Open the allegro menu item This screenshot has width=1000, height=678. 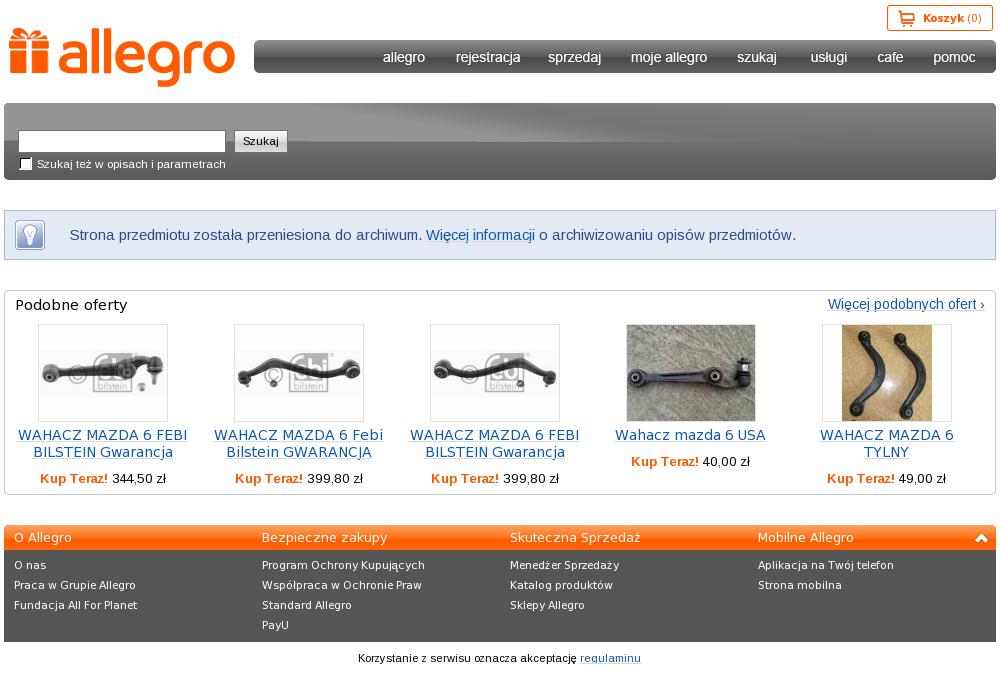(404, 57)
